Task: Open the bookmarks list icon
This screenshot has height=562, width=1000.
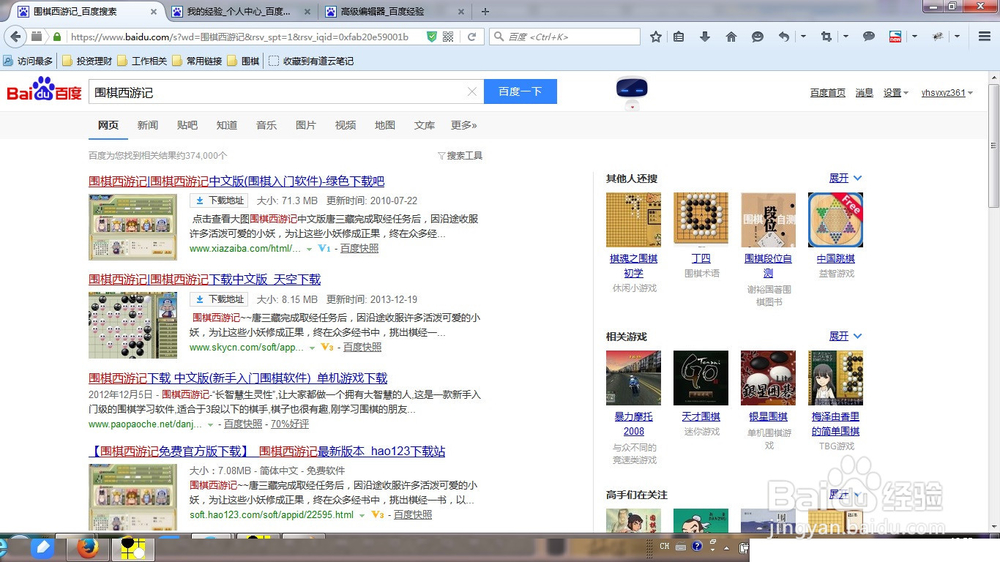Action: tap(679, 37)
